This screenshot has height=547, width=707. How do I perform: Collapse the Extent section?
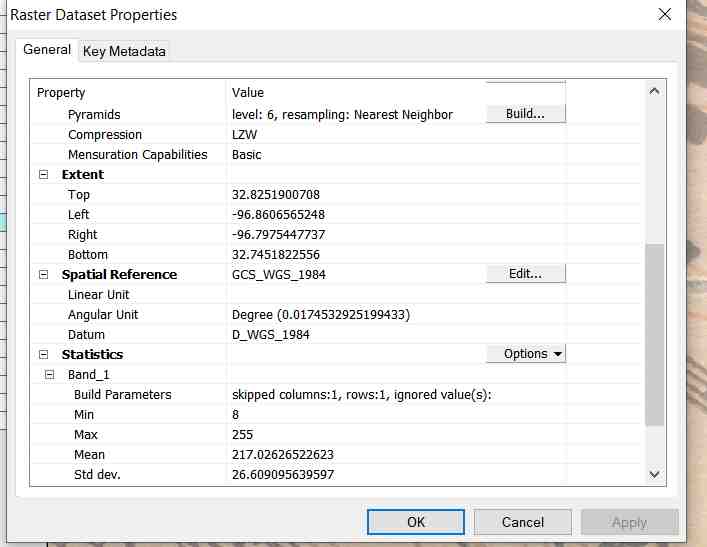pos(43,174)
